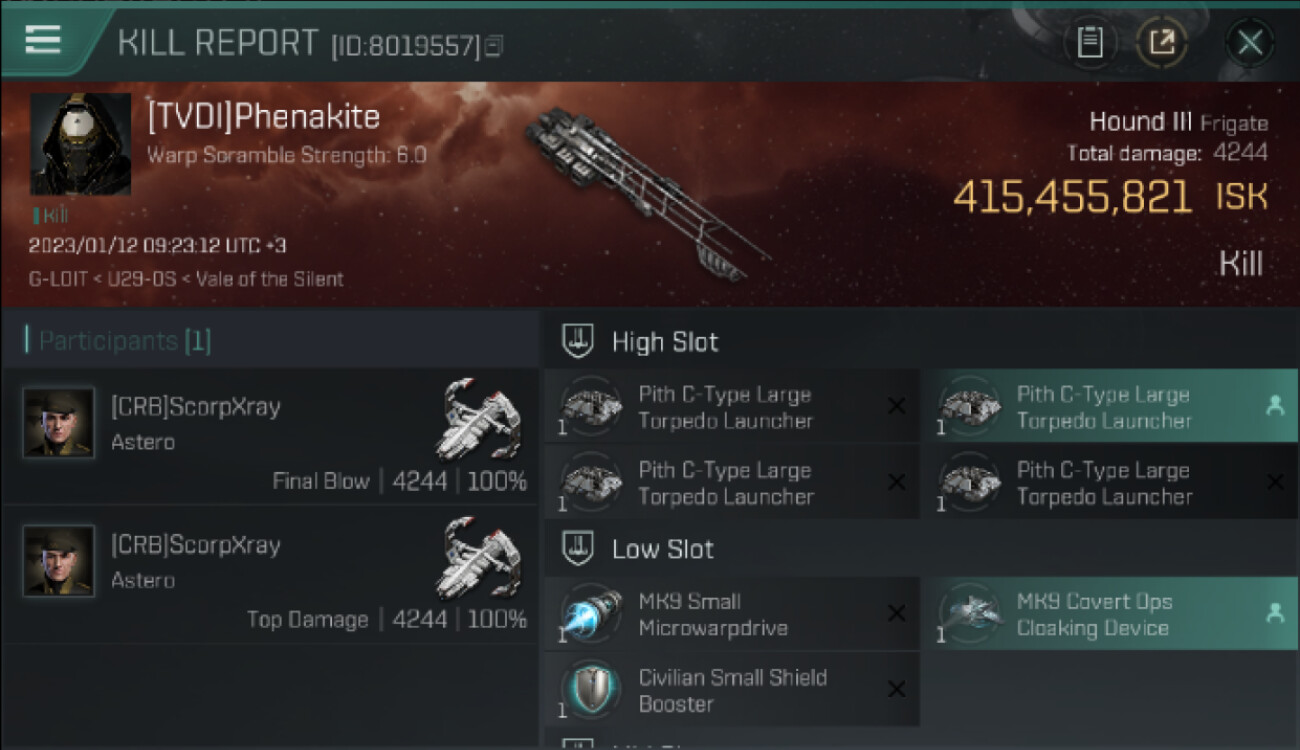The width and height of the screenshot is (1300, 750).
Task: Click person icon on Covert Ops Cloaking Device
Action: pyautogui.click(x=1274, y=614)
